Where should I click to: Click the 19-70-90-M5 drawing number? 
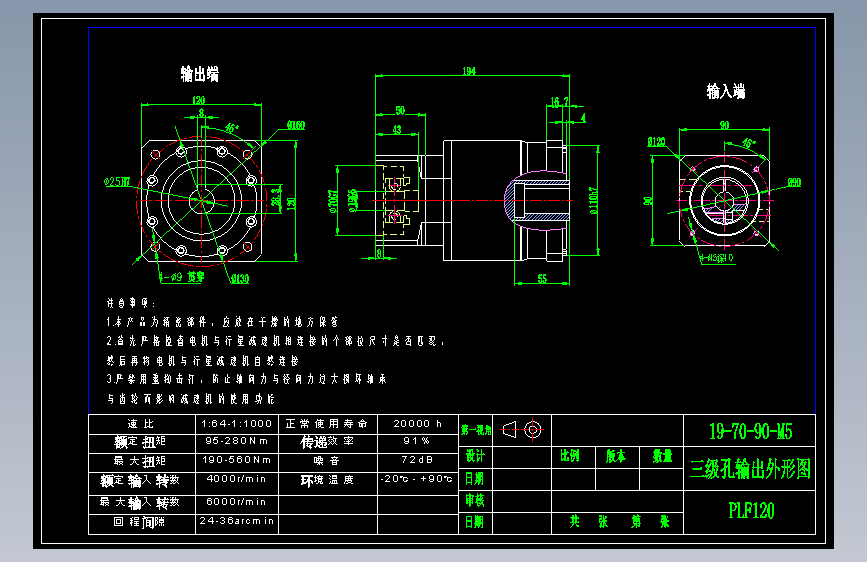pyautogui.click(x=750, y=431)
